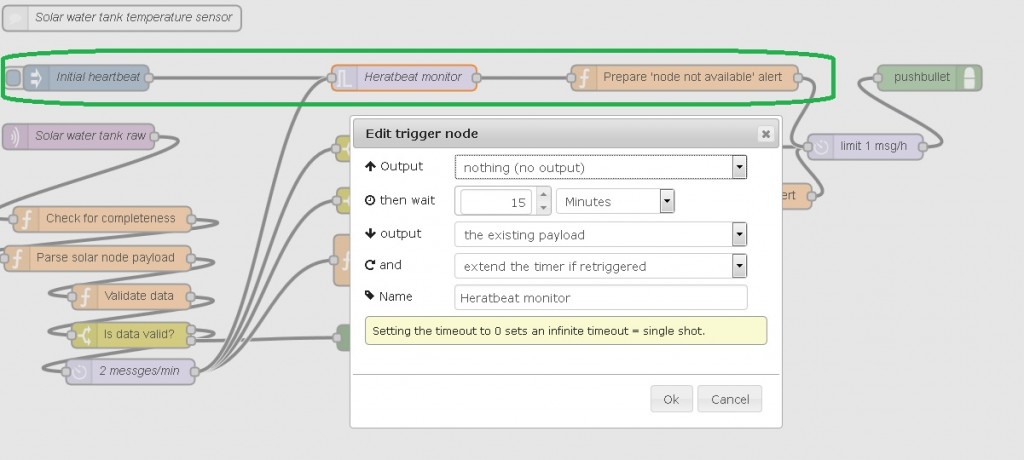This screenshot has width=1024, height=460.
Task: Select the Validate data function icon
Action: (85, 297)
